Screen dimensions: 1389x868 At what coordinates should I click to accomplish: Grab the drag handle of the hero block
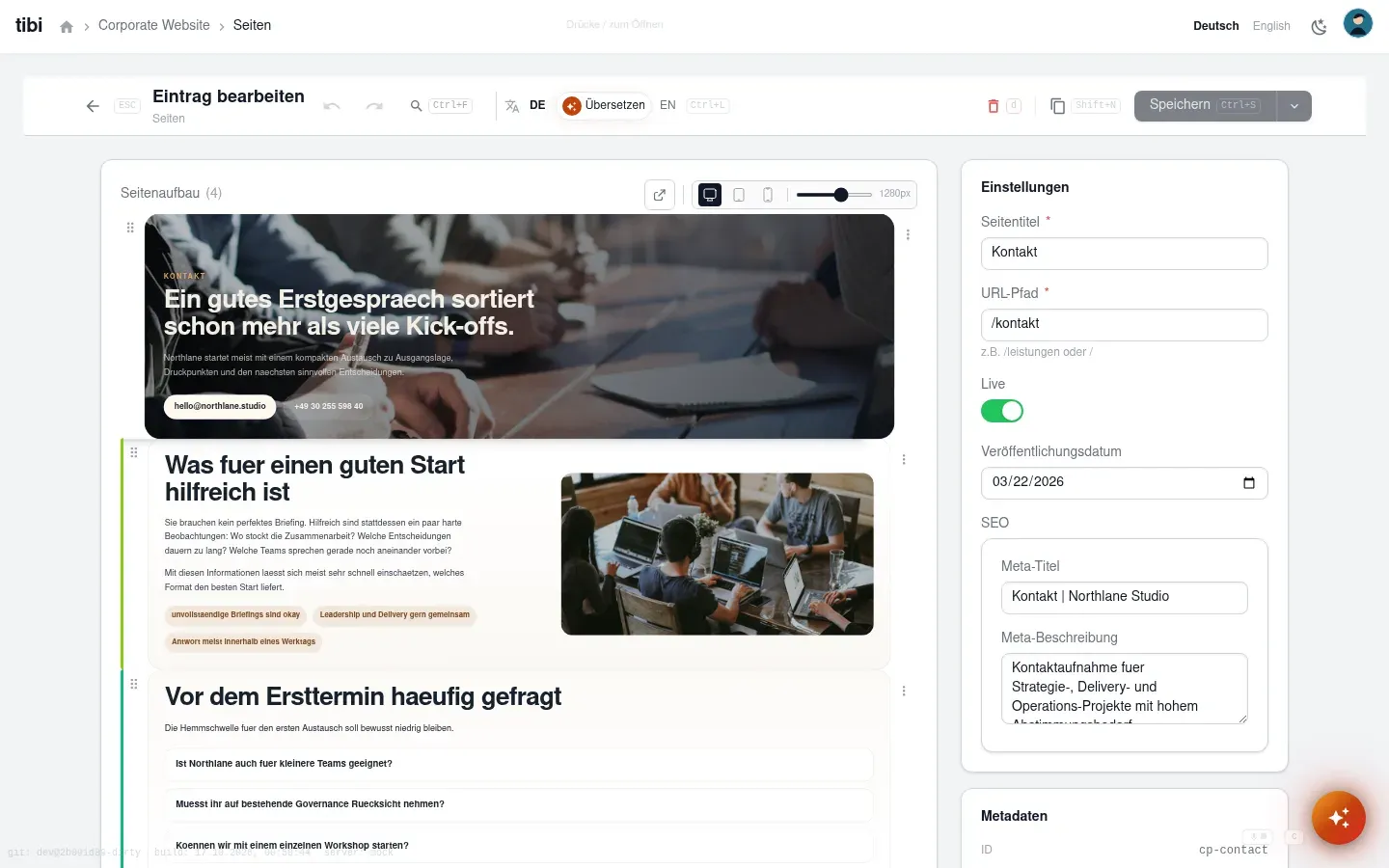[130, 228]
